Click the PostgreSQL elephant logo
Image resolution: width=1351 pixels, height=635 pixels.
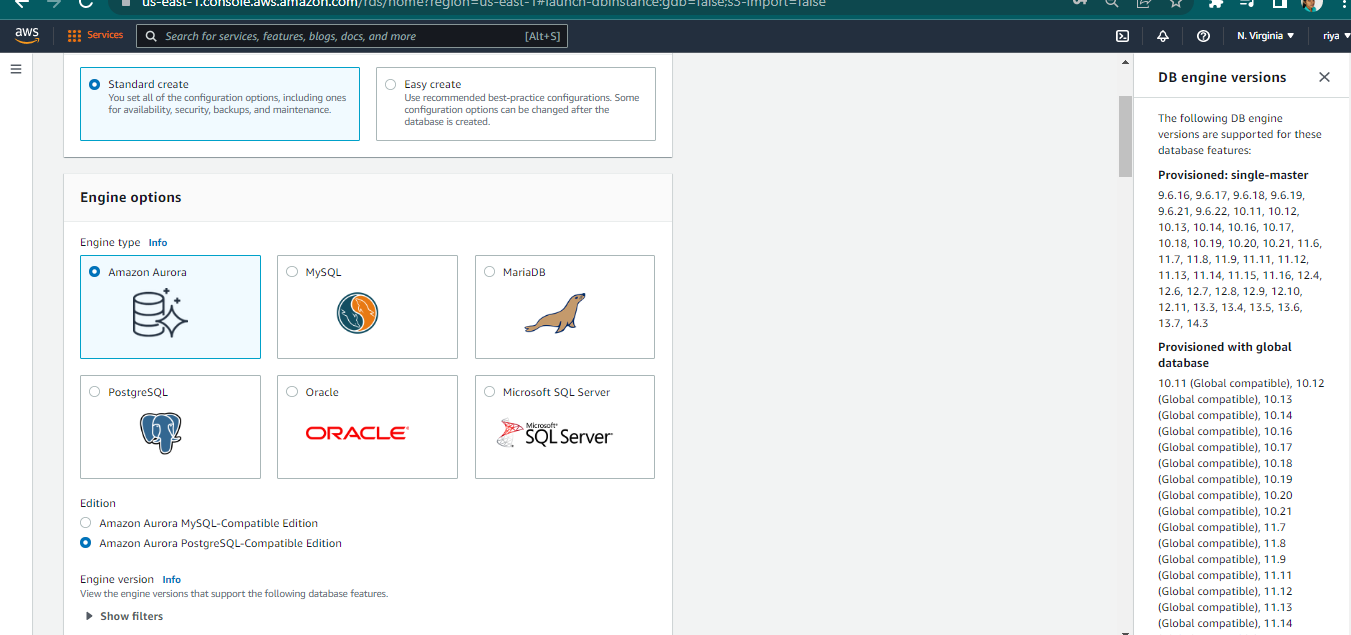[x=160, y=433]
